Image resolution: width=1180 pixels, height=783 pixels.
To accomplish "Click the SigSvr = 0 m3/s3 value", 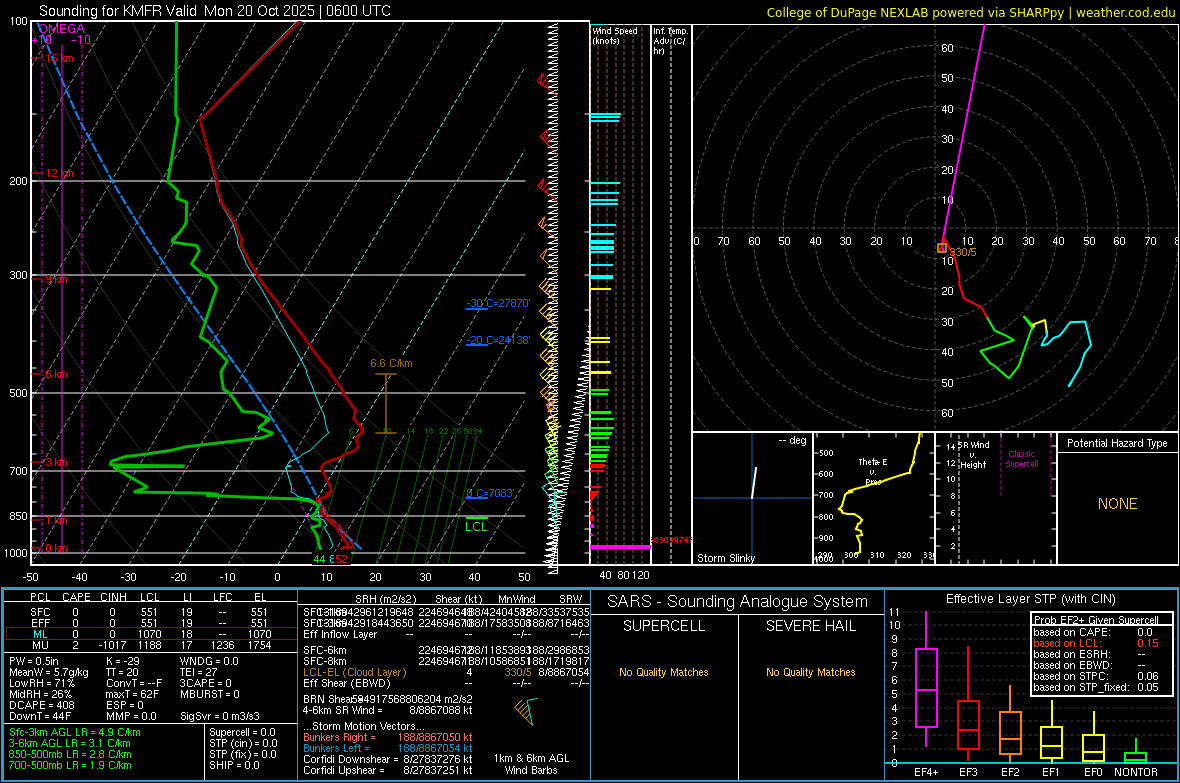I will [x=220, y=716].
